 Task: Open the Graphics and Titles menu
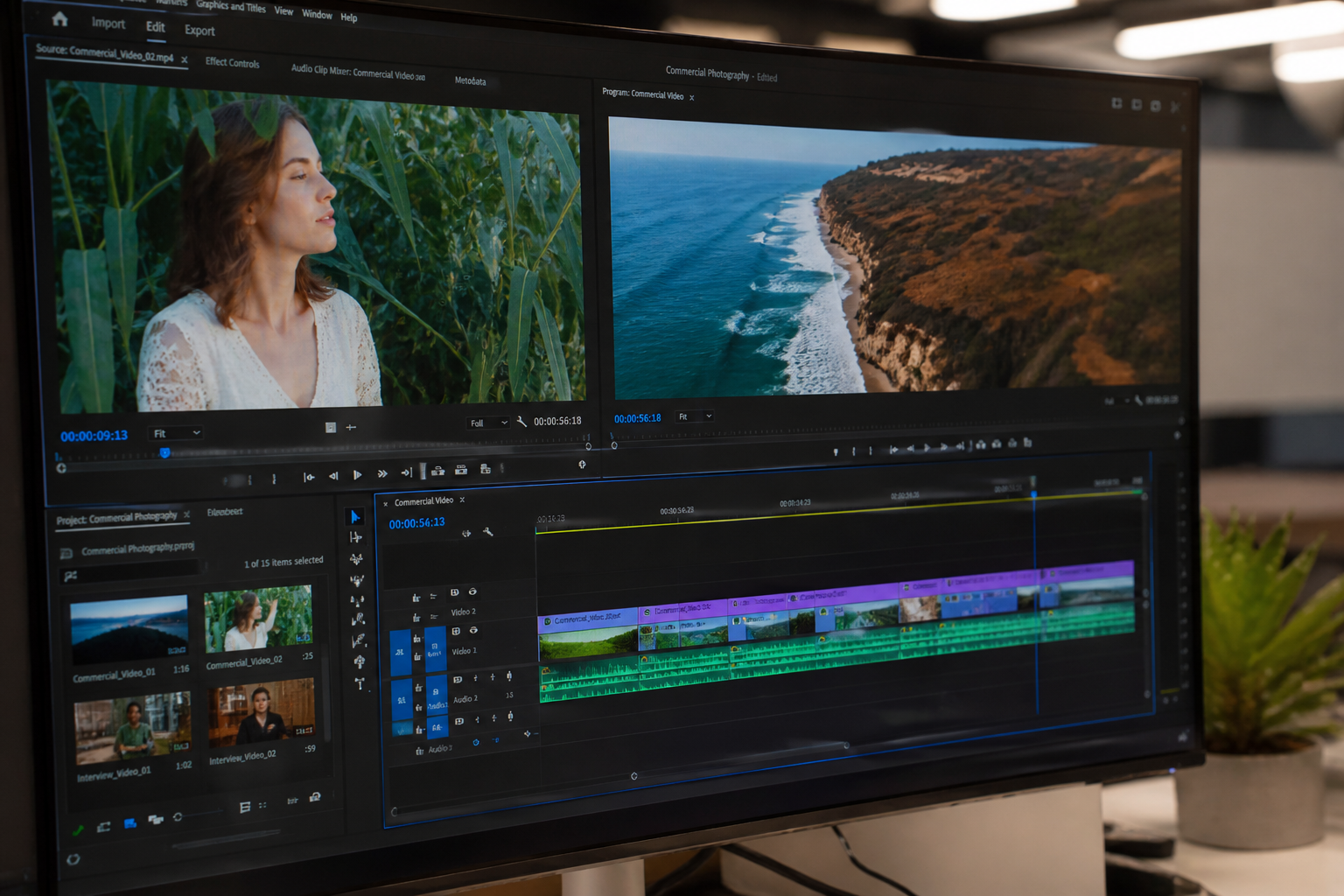coord(230,6)
